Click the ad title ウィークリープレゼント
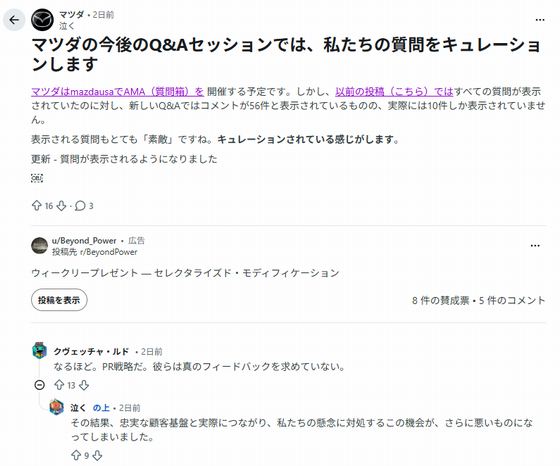 pos(185,273)
